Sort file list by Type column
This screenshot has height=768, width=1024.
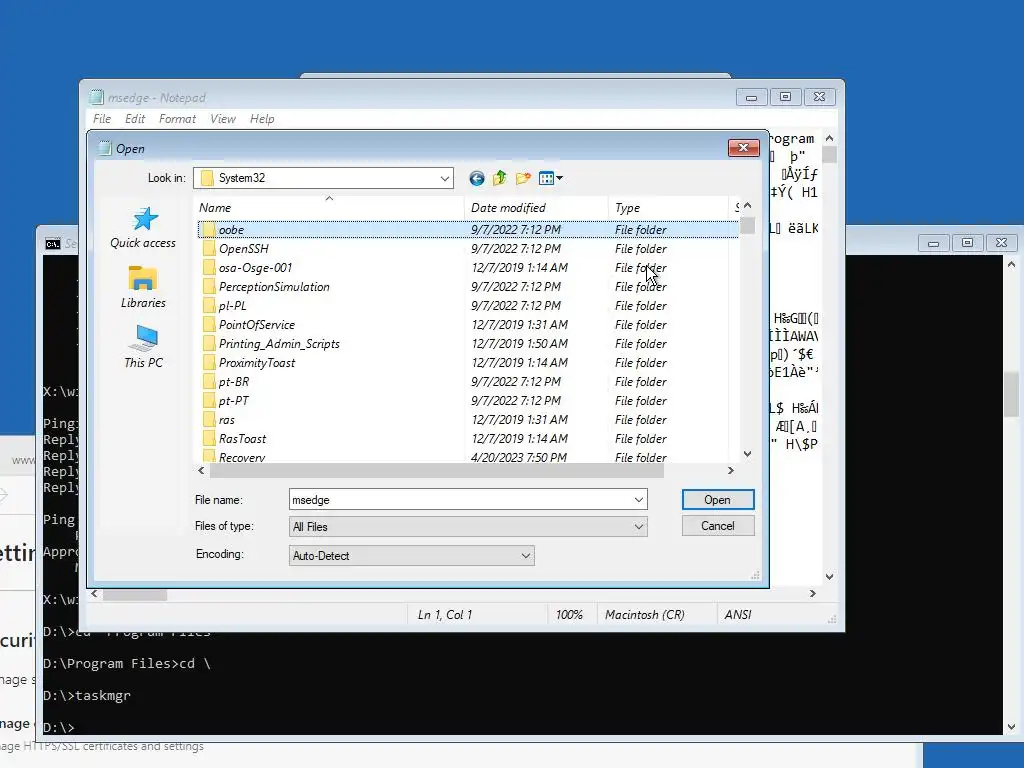[x=669, y=208]
